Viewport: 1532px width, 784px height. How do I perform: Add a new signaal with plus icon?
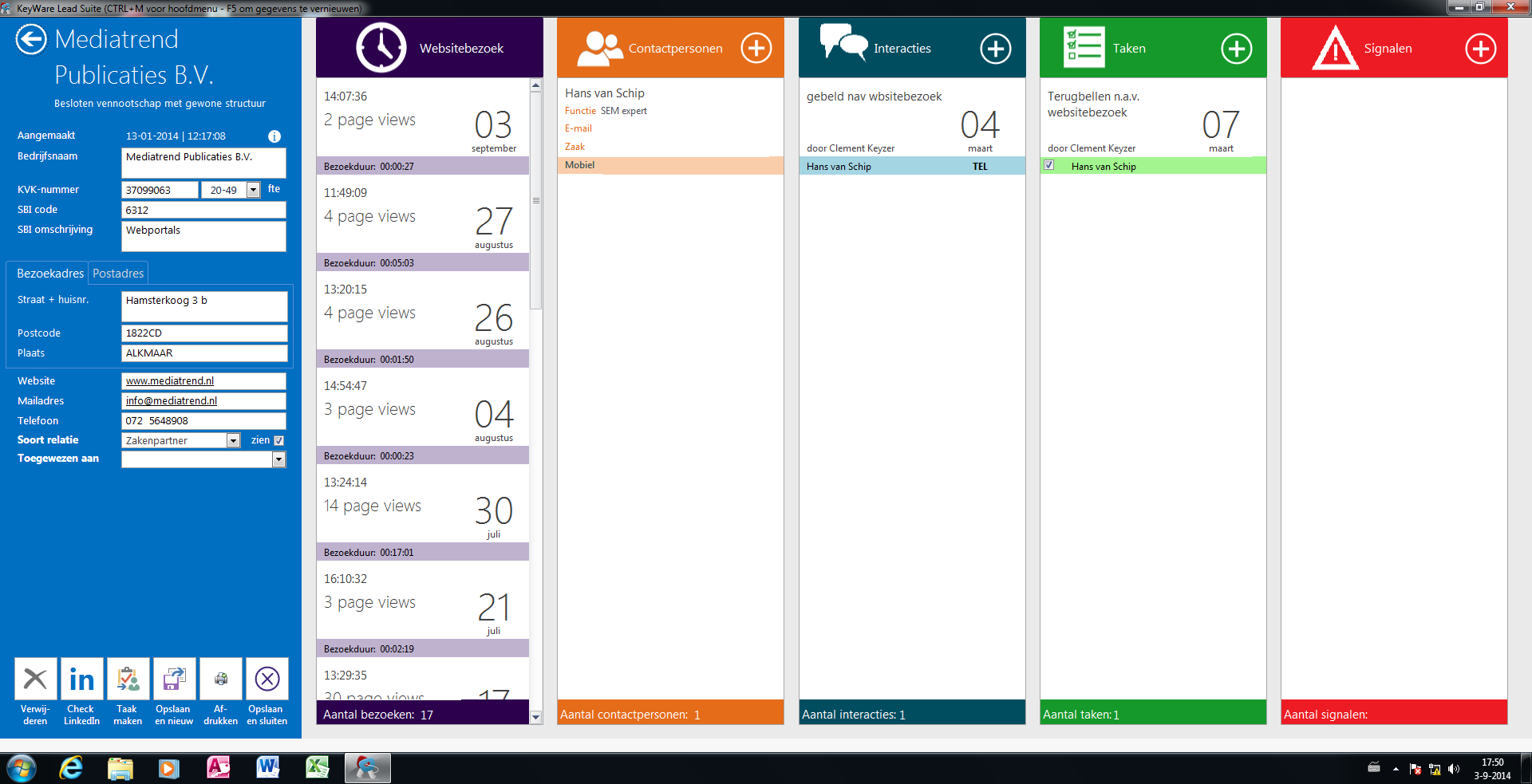click(x=1480, y=49)
